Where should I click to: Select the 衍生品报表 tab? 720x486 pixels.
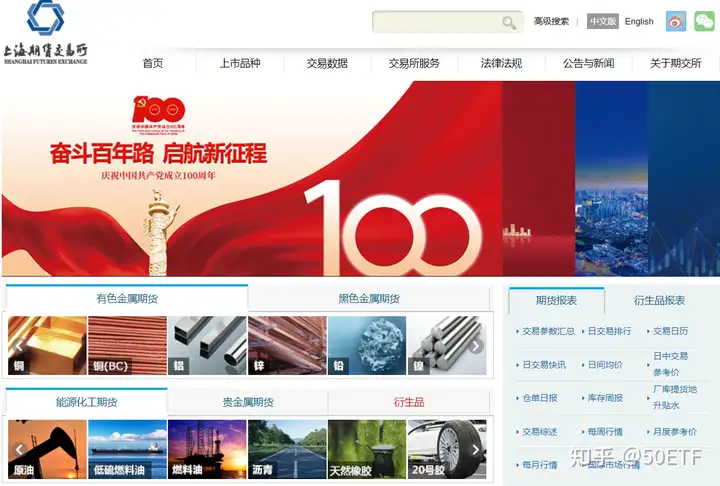[x=659, y=300]
